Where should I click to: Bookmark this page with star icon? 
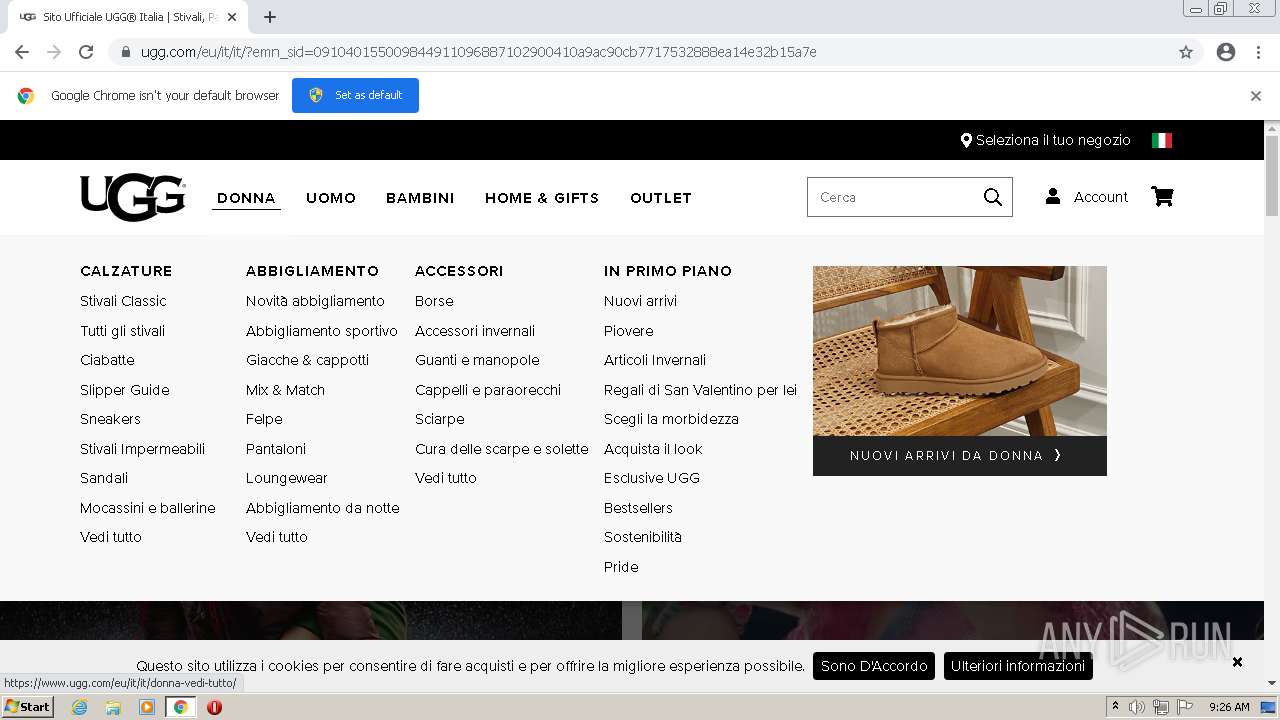pos(1186,52)
